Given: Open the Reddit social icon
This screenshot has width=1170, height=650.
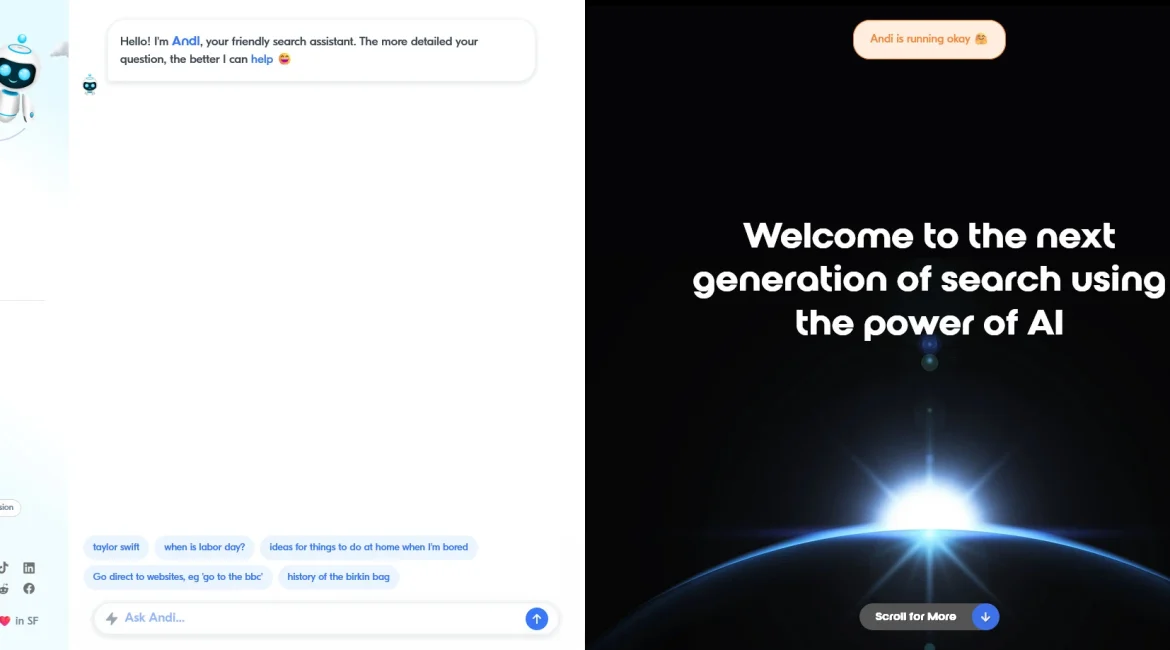Looking at the screenshot, I should coord(4,589).
